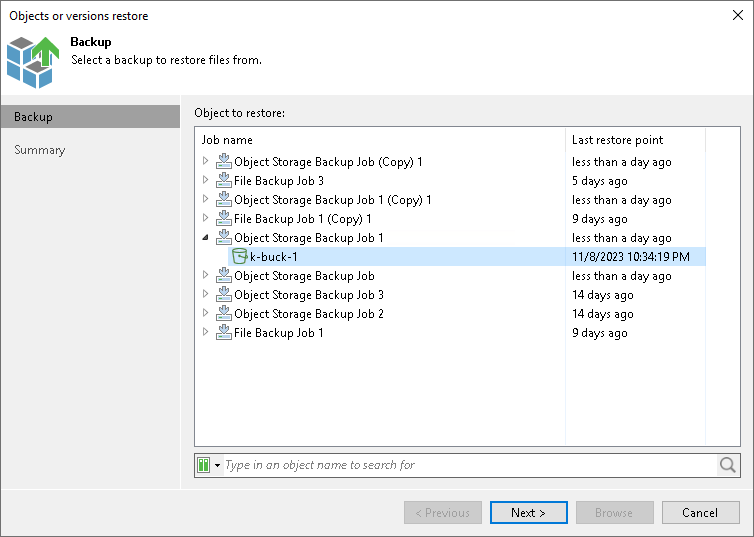Click the disabled Previous button
The width and height of the screenshot is (754, 537).
pyautogui.click(x=442, y=512)
